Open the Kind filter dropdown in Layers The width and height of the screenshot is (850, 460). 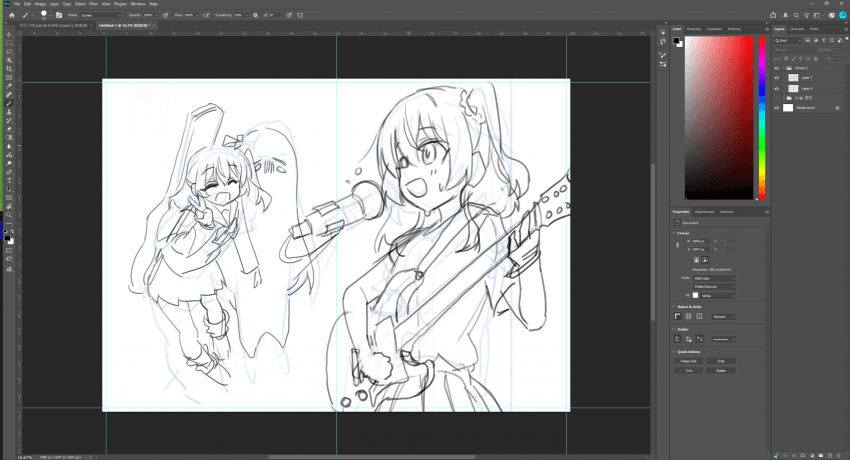point(788,40)
